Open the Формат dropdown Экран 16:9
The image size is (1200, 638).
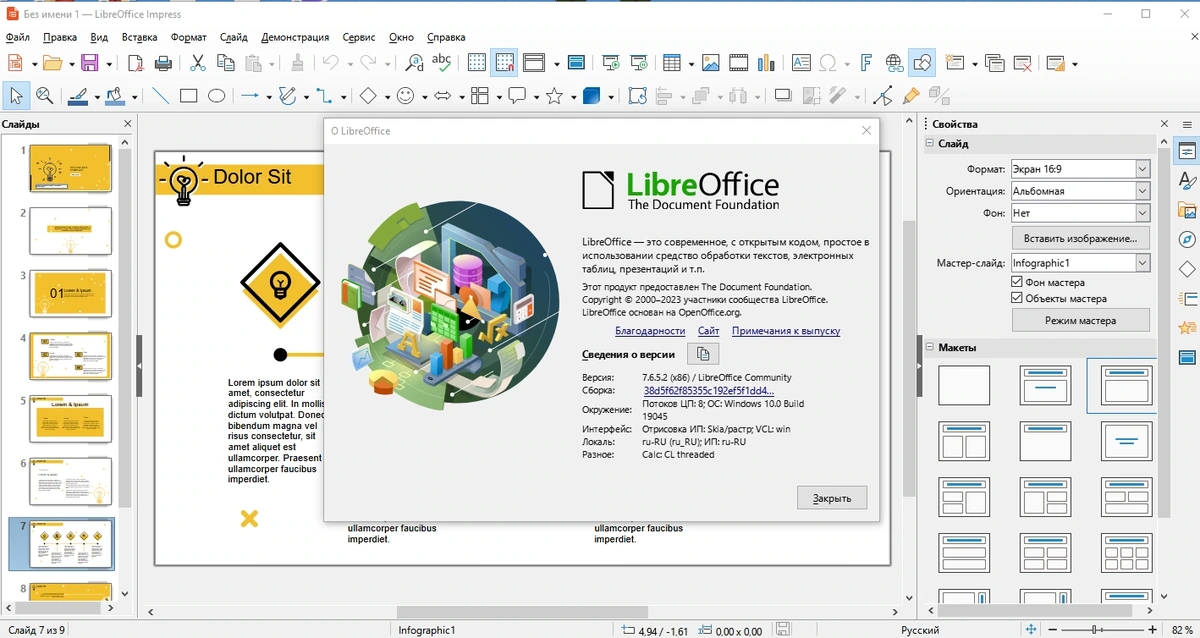click(x=1080, y=169)
